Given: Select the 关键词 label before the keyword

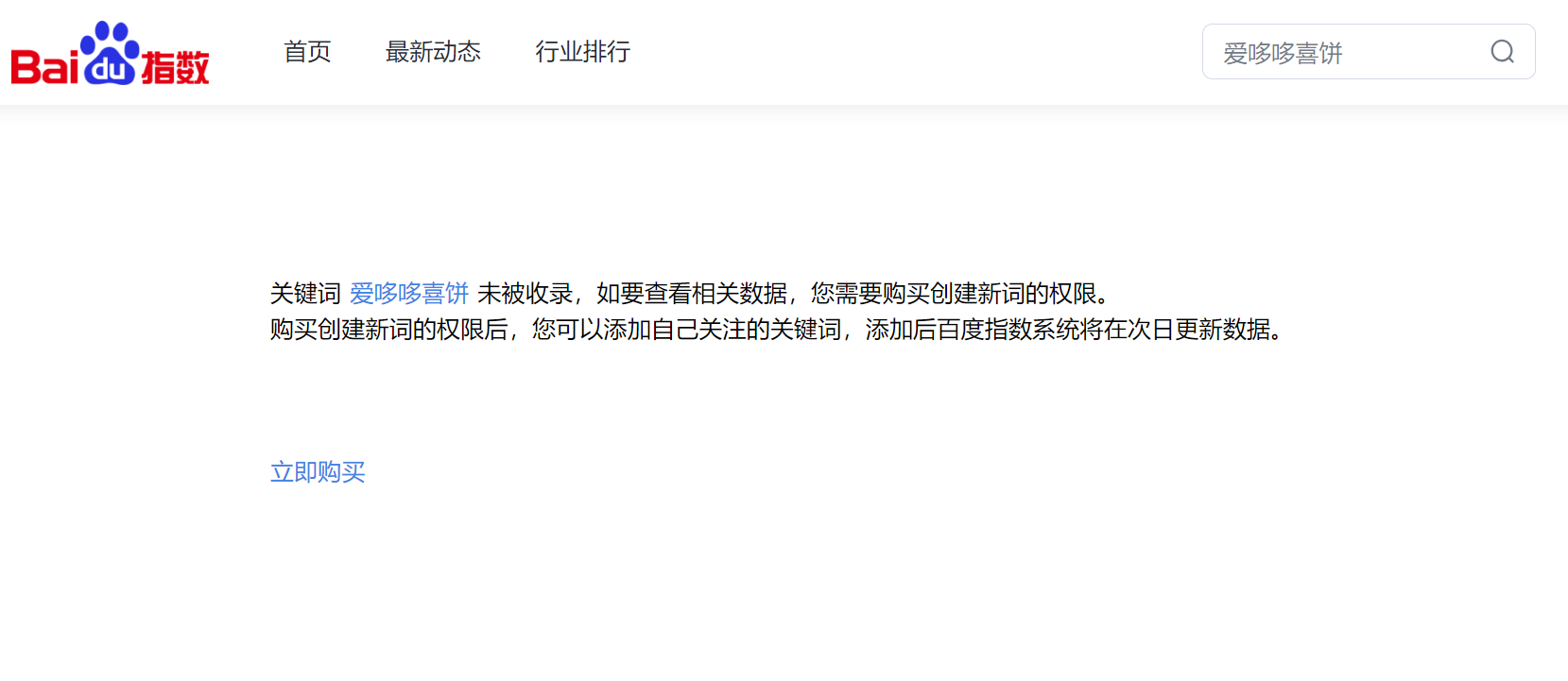Looking at the screenshot, I should click(x=305, y=294).
